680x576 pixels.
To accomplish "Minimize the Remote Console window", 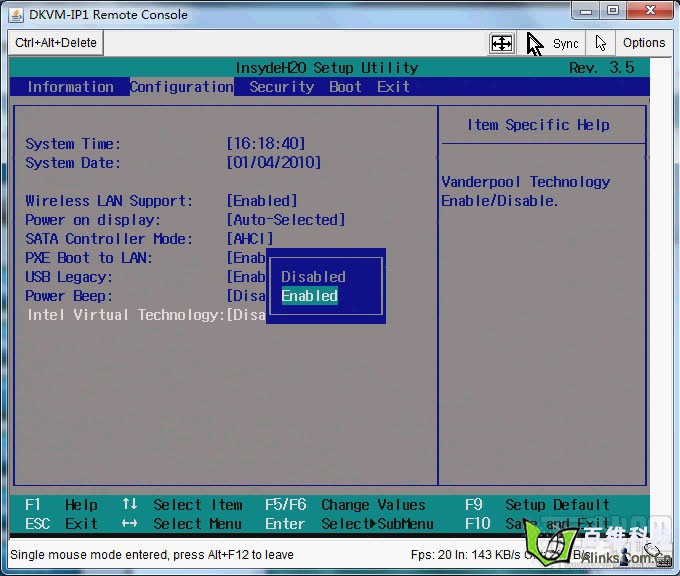I will 586,12.
